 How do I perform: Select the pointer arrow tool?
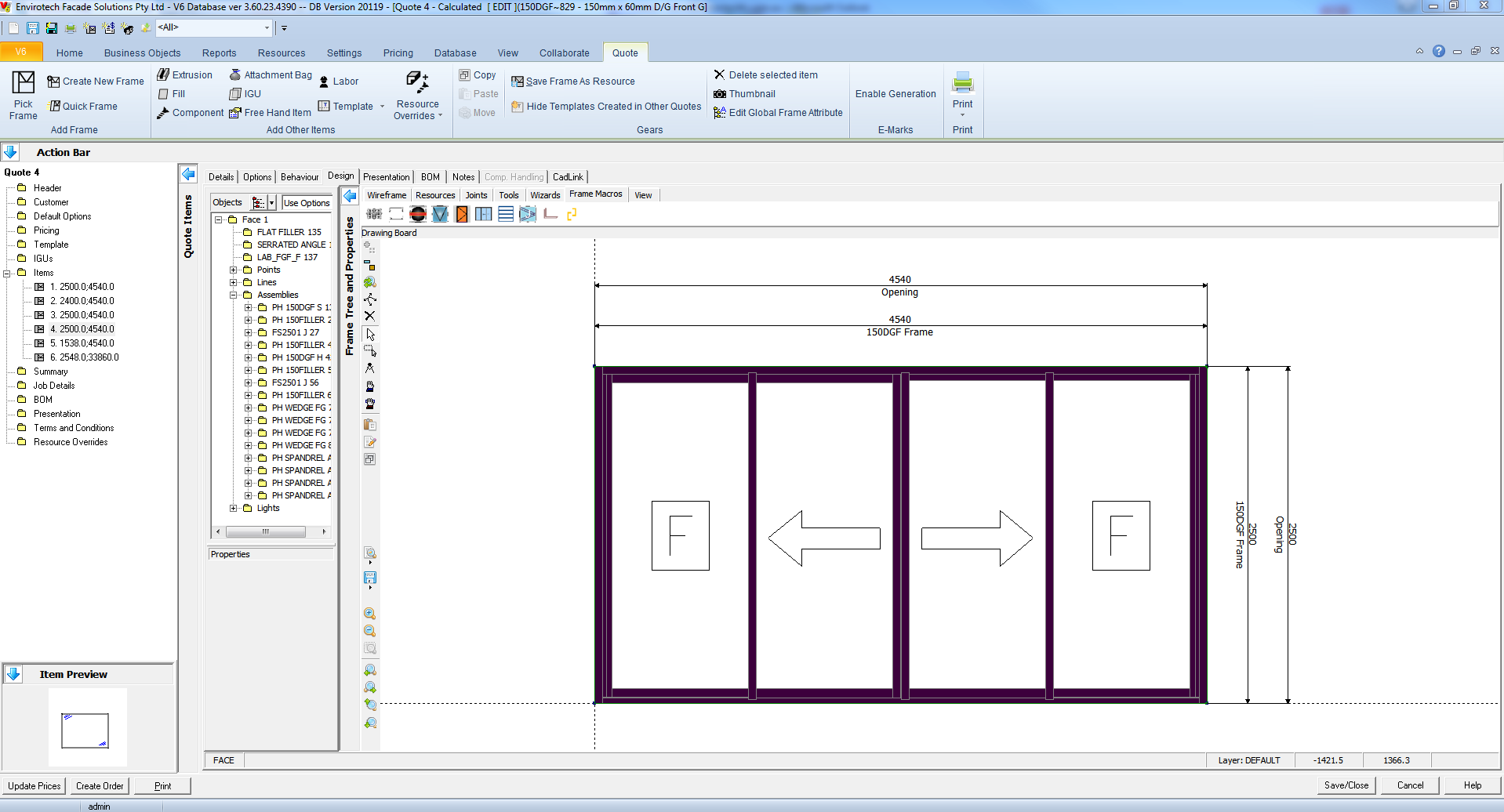[x=370, y=335]
